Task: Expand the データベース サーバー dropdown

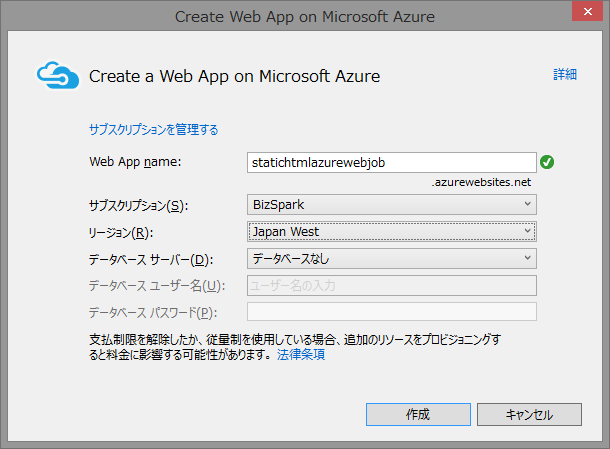Action: point(391,258)
